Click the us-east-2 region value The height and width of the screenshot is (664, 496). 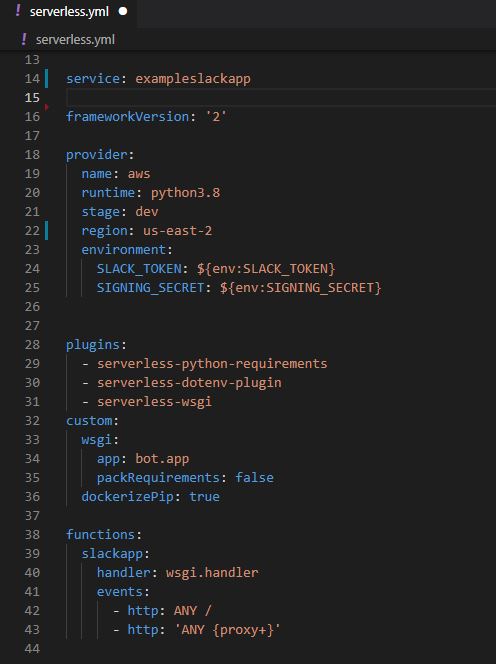177,231
